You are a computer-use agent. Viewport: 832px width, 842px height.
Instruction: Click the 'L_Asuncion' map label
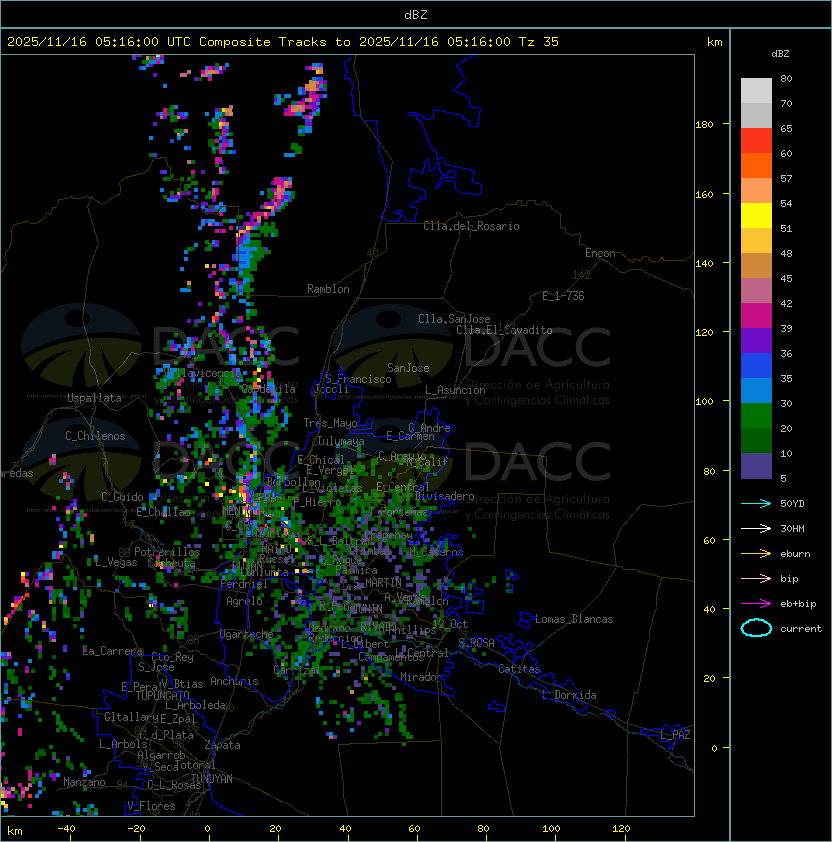click(x=455, y=390)
